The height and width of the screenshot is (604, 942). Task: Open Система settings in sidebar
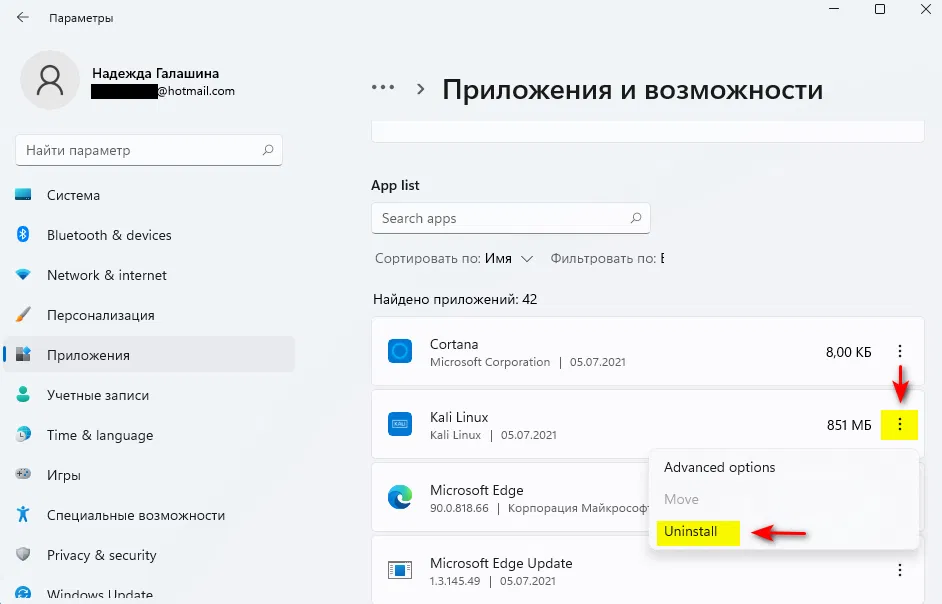click(73, 195)
